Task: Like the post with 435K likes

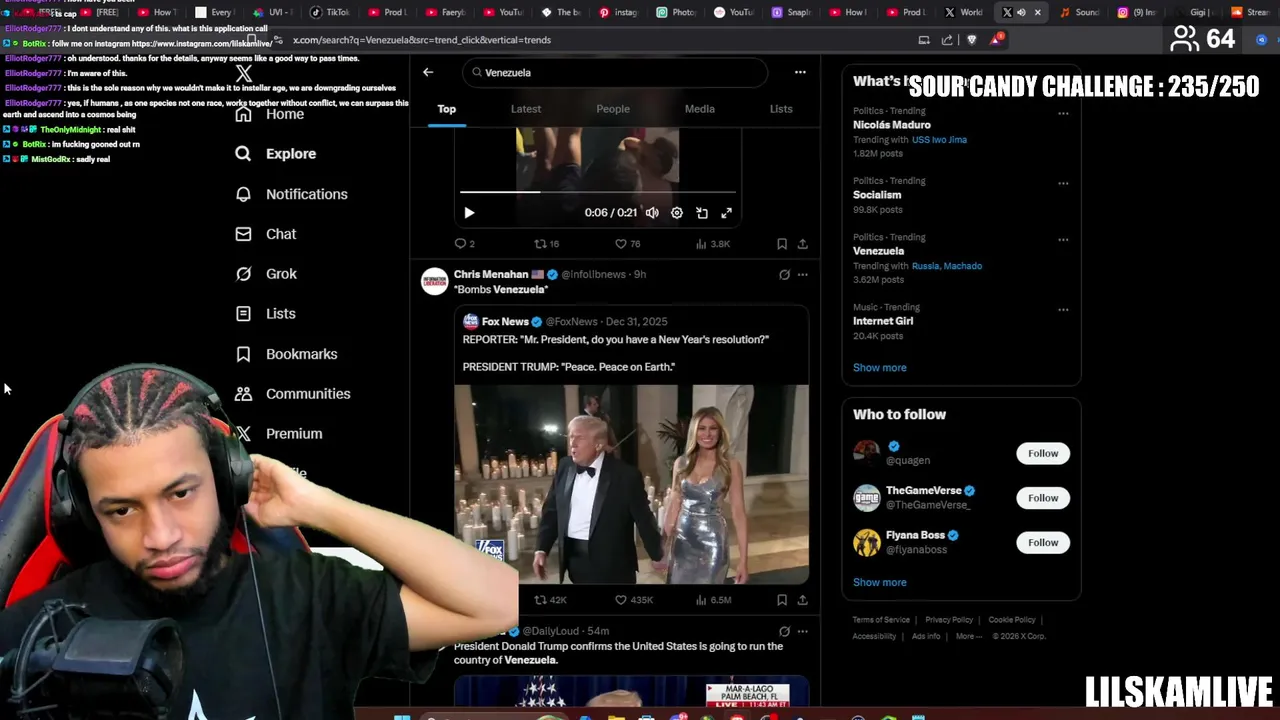Action: [634, 600]
